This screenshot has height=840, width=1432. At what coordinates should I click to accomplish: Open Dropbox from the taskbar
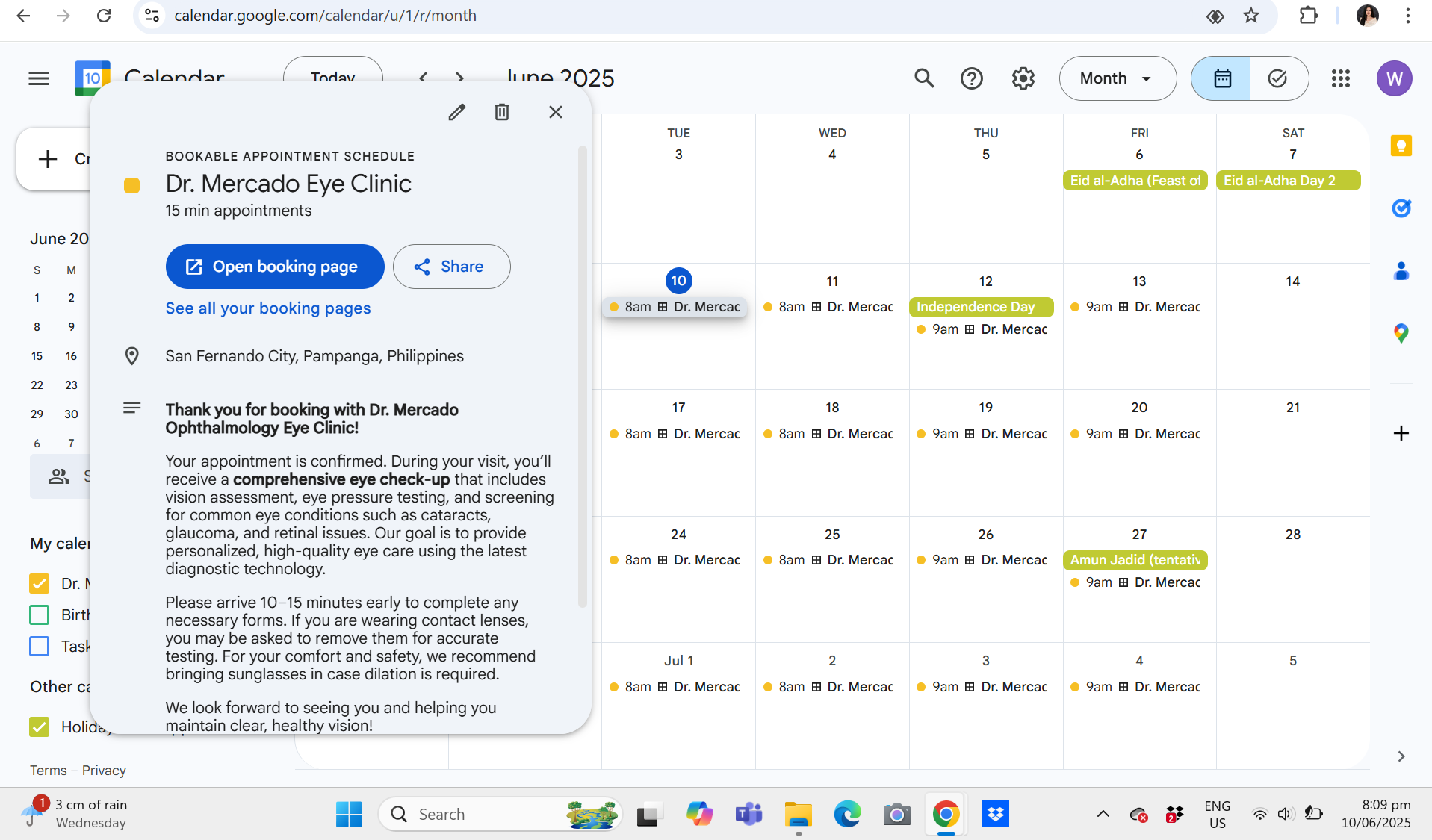pyautogui.click(x=995, y=815)
